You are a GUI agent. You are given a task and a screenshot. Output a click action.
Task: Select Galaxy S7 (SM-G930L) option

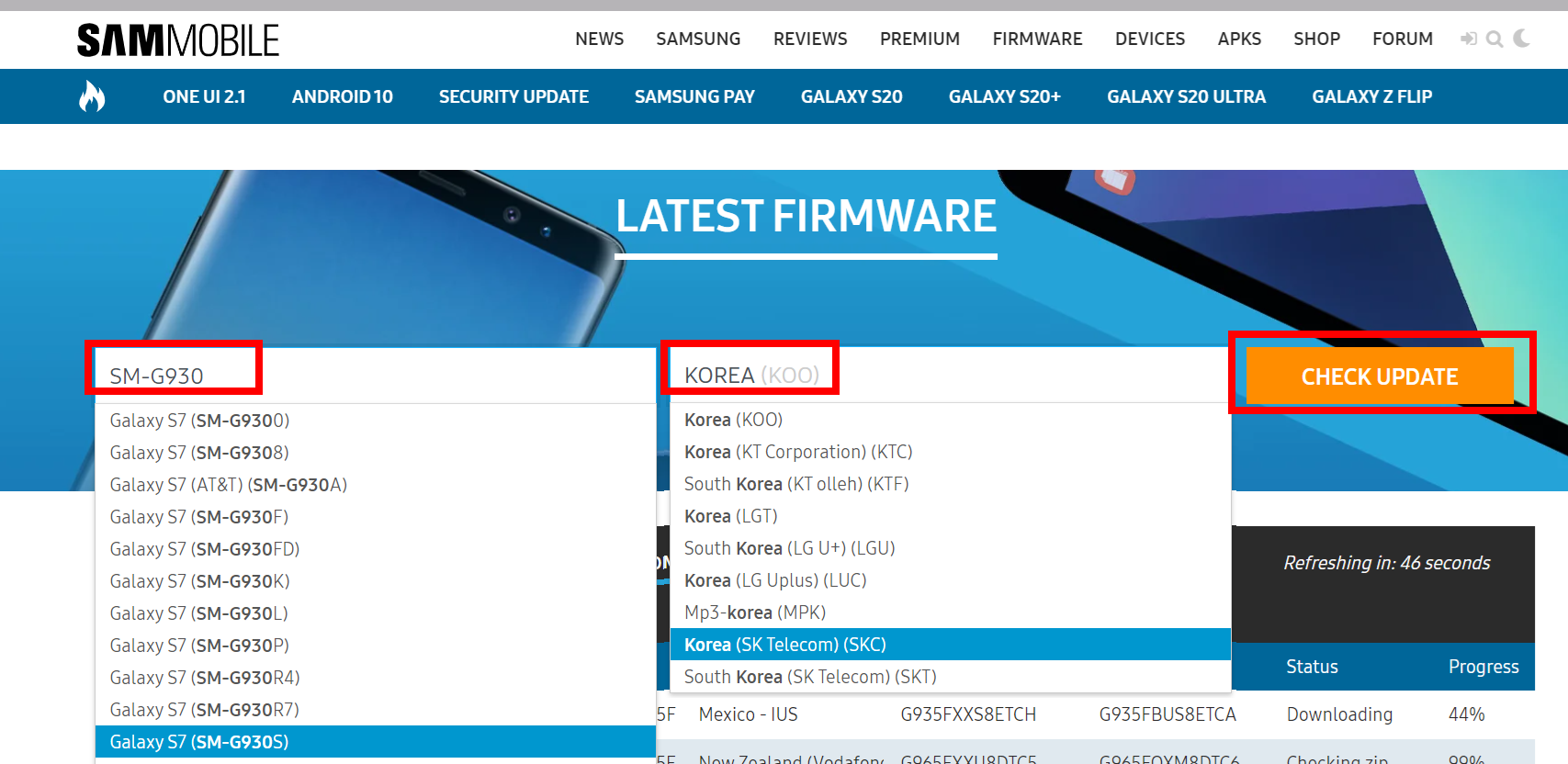point(376,613)
